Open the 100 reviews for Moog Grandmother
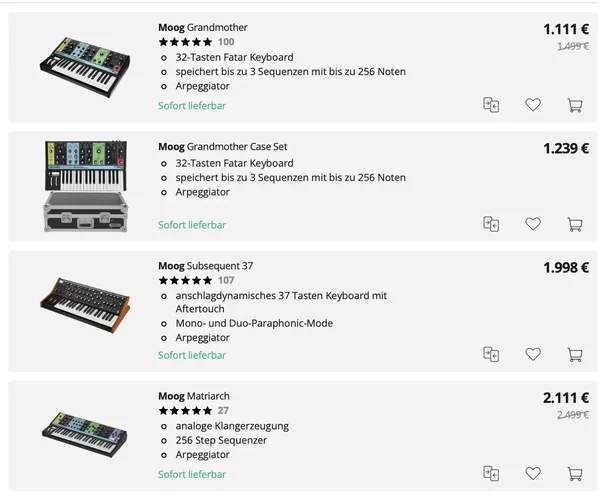The width and height of the screenshot is (606, 500). coord(226,42)
